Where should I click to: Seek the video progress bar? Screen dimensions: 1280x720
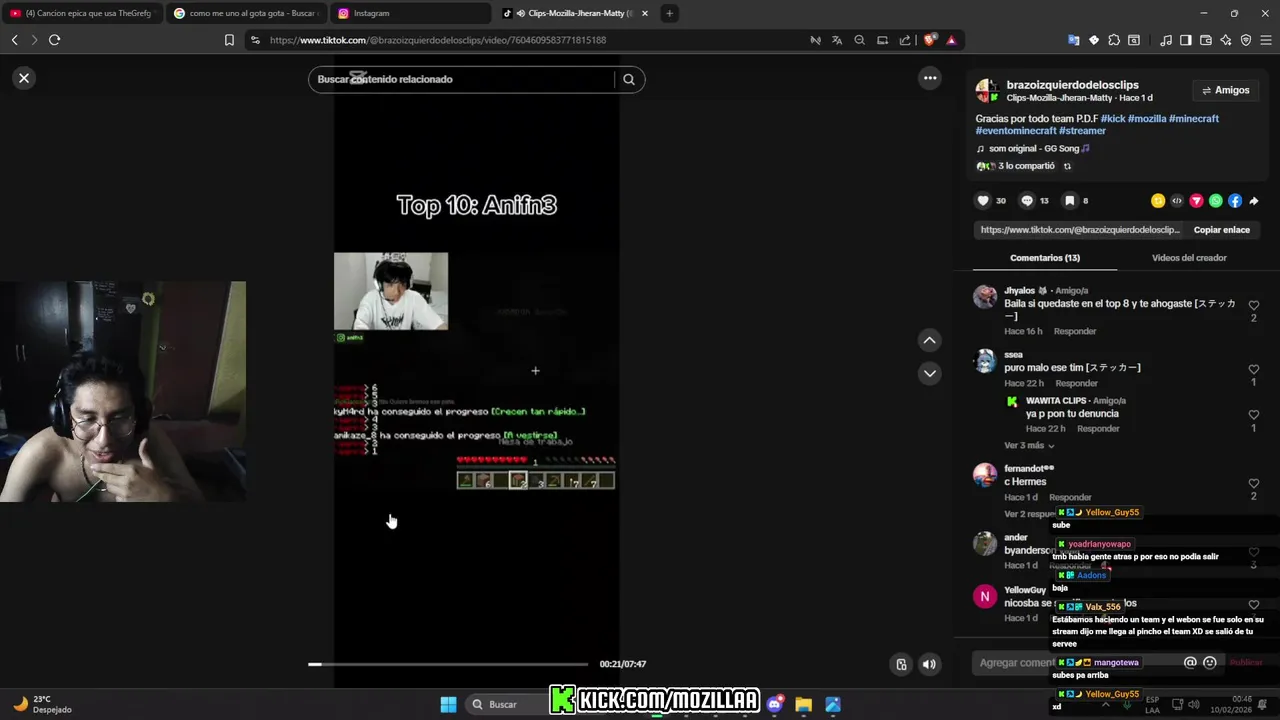(448, 664)
